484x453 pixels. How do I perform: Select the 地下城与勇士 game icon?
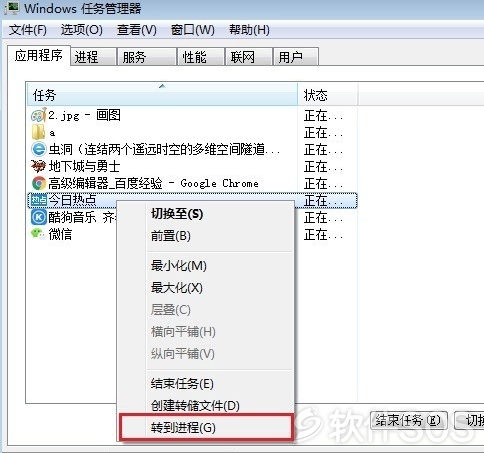pyautogui.click(x=38, y=166)
